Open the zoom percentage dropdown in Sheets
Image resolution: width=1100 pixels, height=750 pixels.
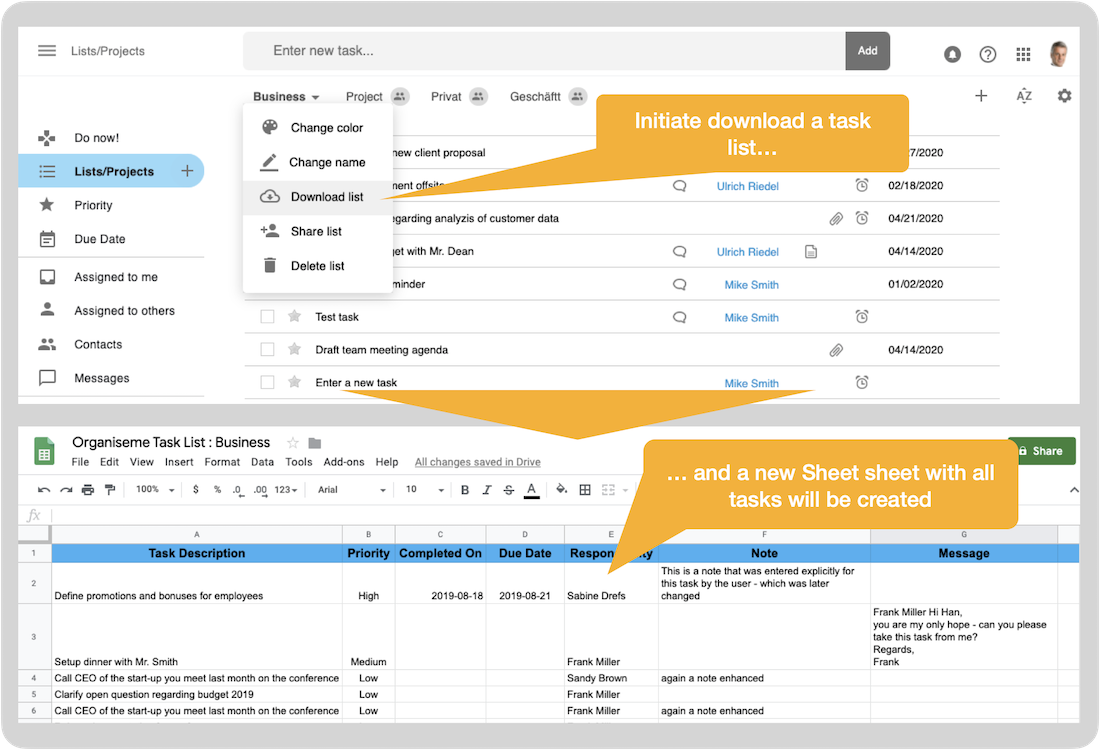tap(150, 490)
